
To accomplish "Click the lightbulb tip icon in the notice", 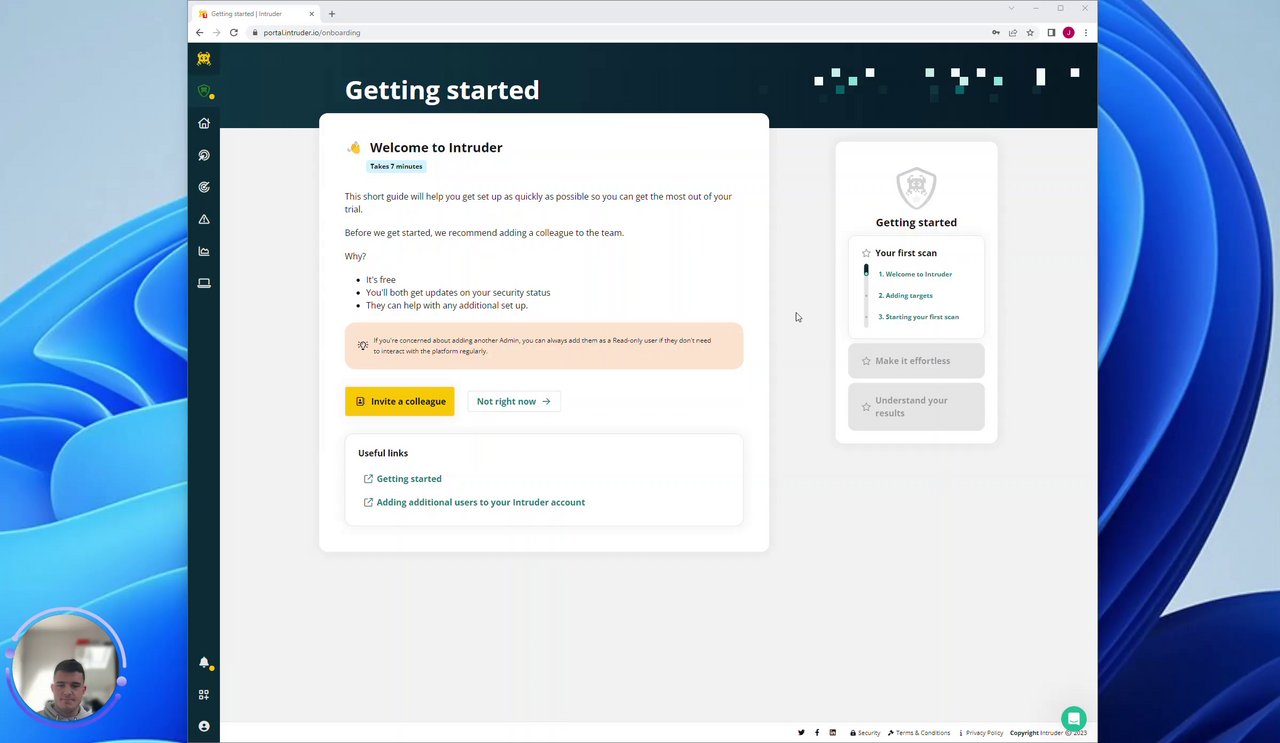I will (363, 345).
